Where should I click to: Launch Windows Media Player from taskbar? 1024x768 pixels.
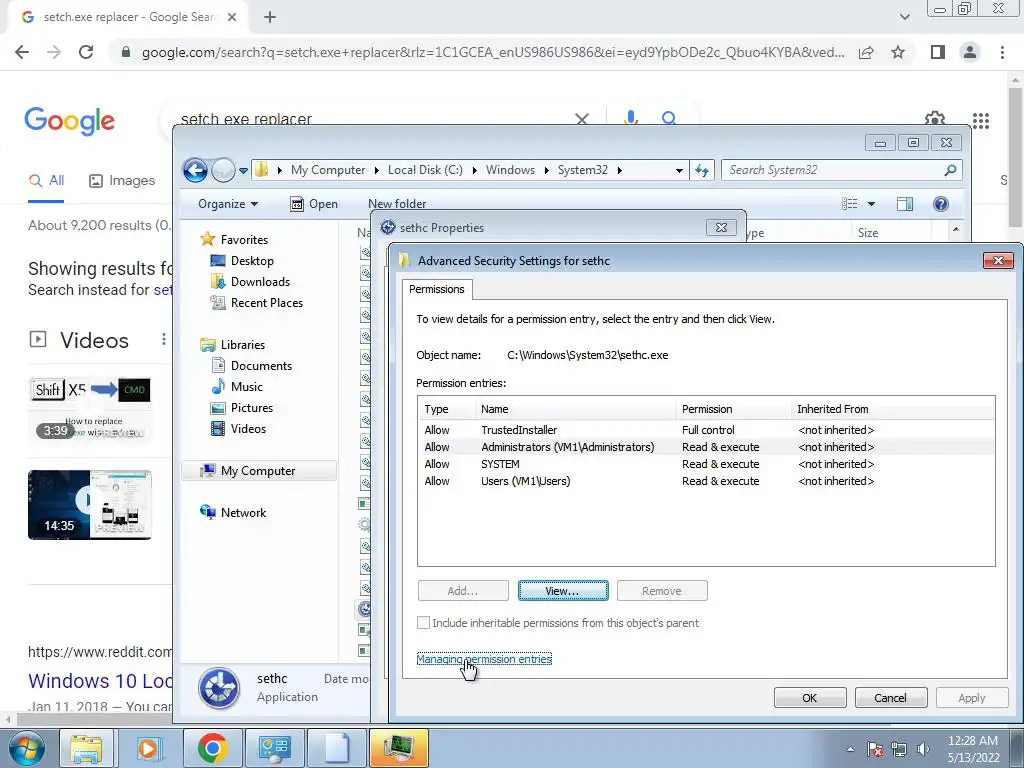tap(149, 748)
